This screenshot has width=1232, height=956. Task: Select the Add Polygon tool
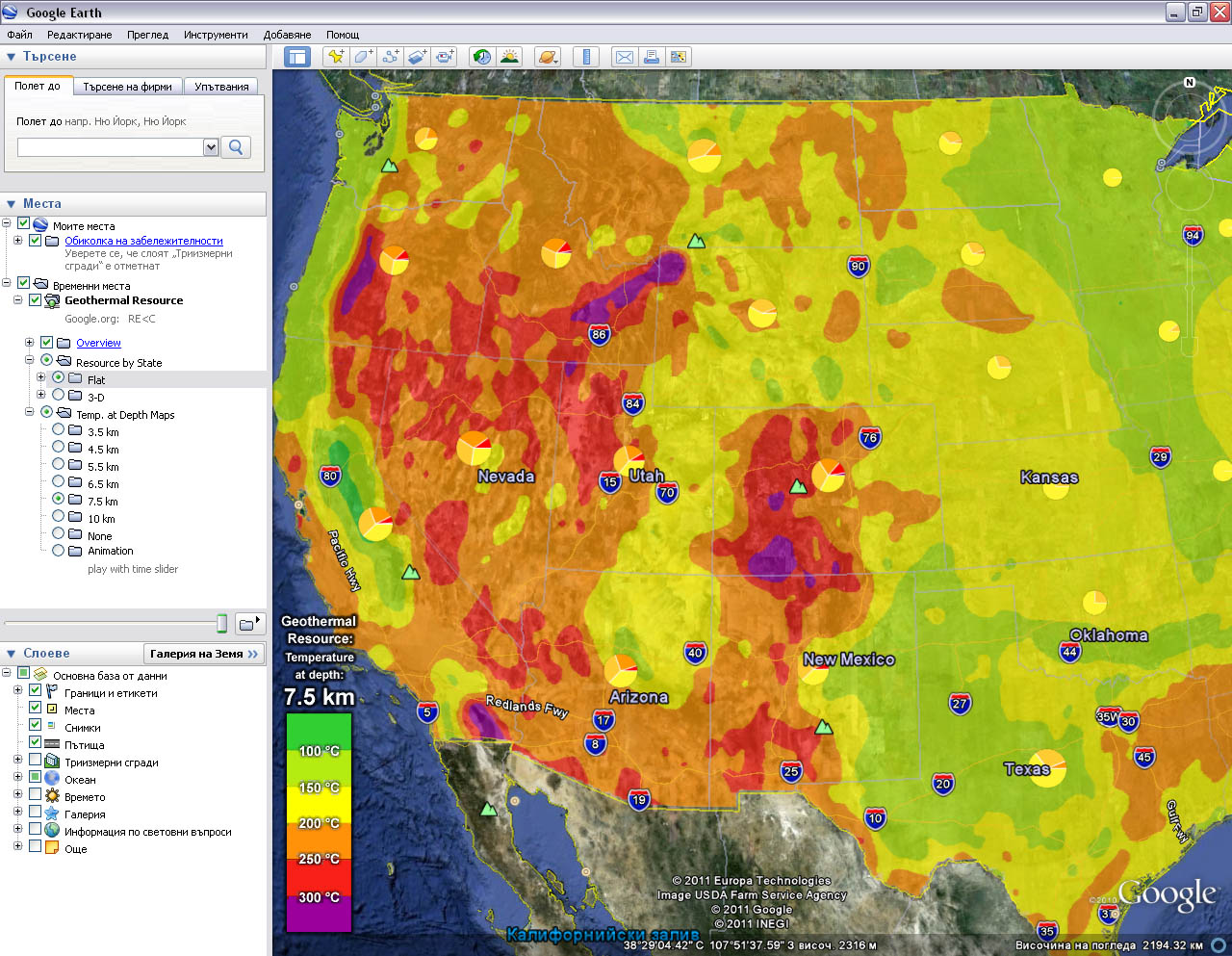pos(363,57)
